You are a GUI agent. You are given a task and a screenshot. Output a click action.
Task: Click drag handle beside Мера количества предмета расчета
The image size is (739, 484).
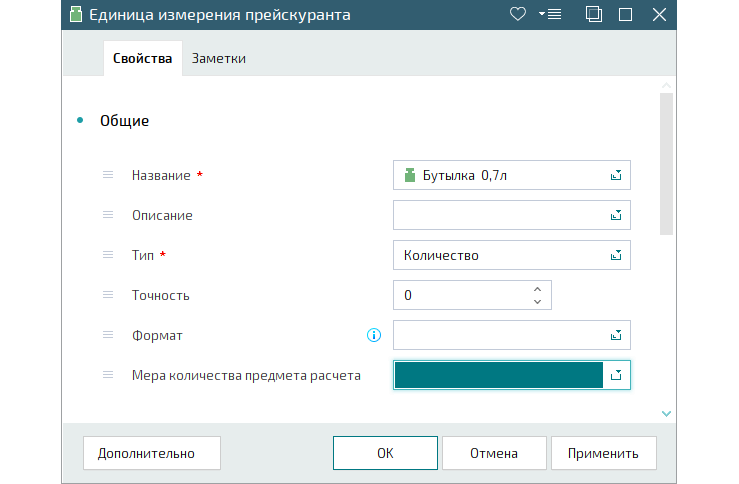coord(108,375)
